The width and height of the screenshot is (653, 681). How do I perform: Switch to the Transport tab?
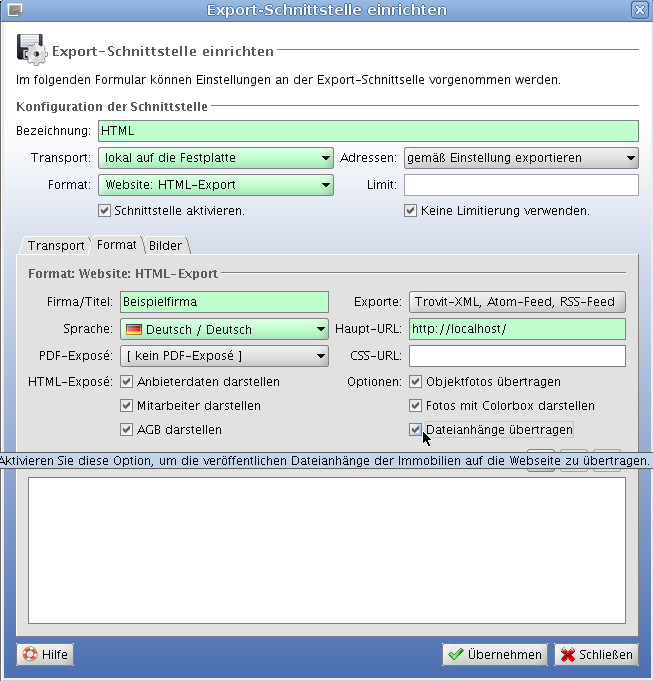[55, 246]
